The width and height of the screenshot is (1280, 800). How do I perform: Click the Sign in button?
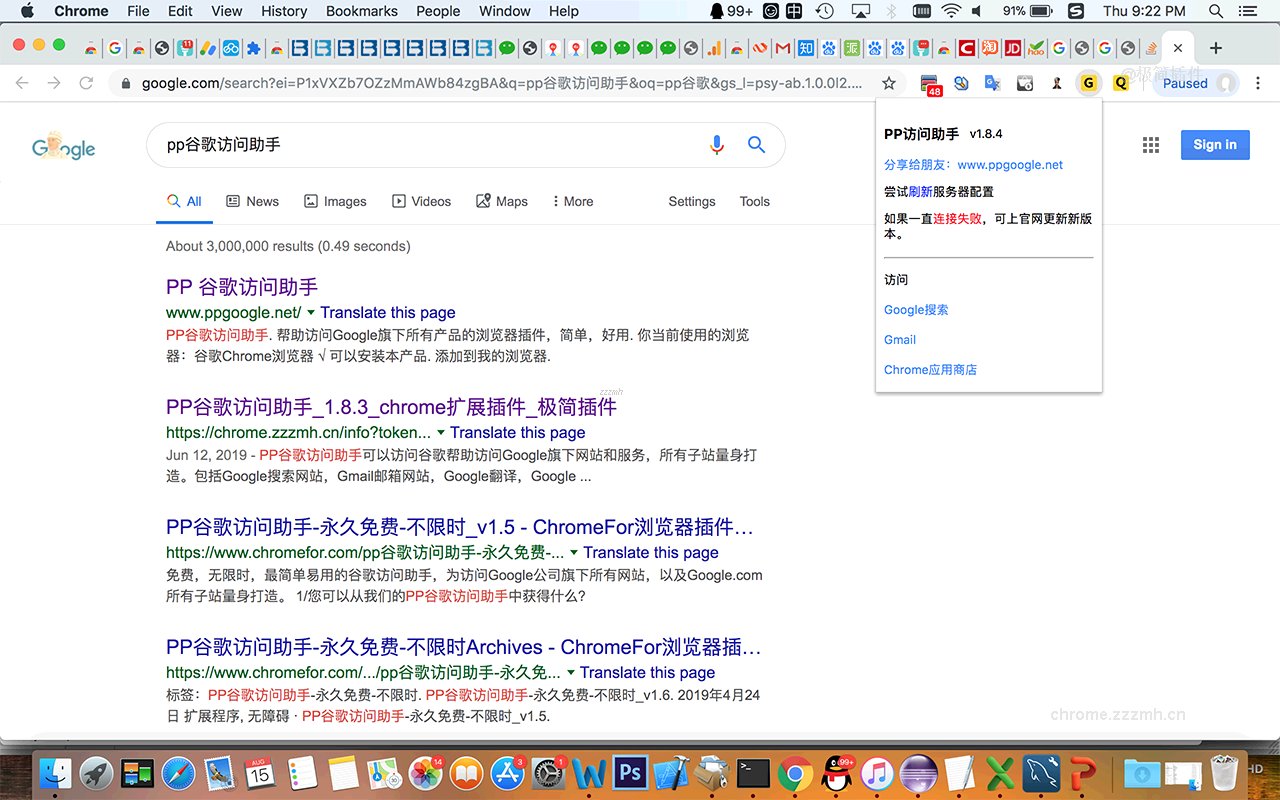[1214, 145]
